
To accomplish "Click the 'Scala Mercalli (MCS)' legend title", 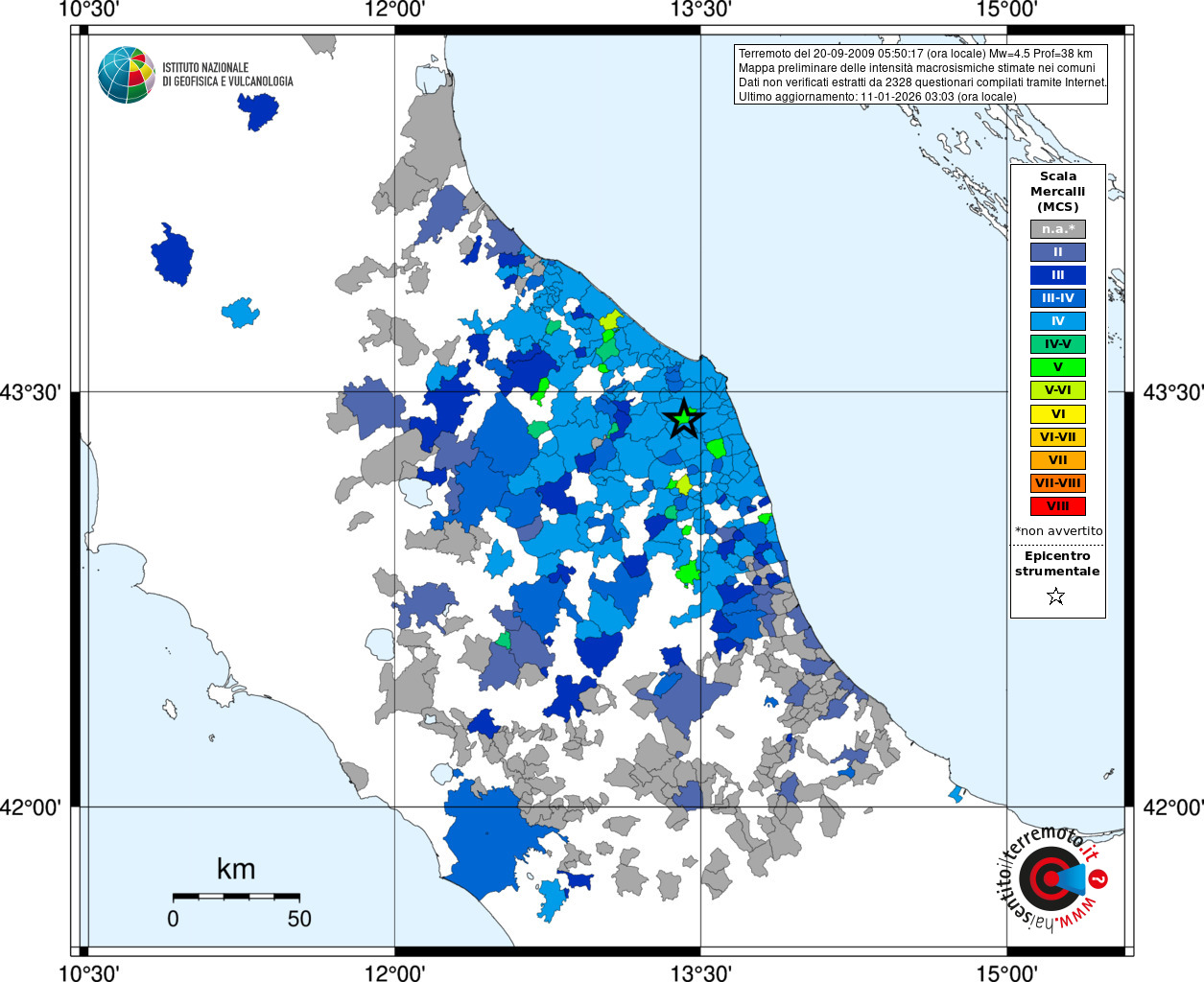I will 1058,192.
